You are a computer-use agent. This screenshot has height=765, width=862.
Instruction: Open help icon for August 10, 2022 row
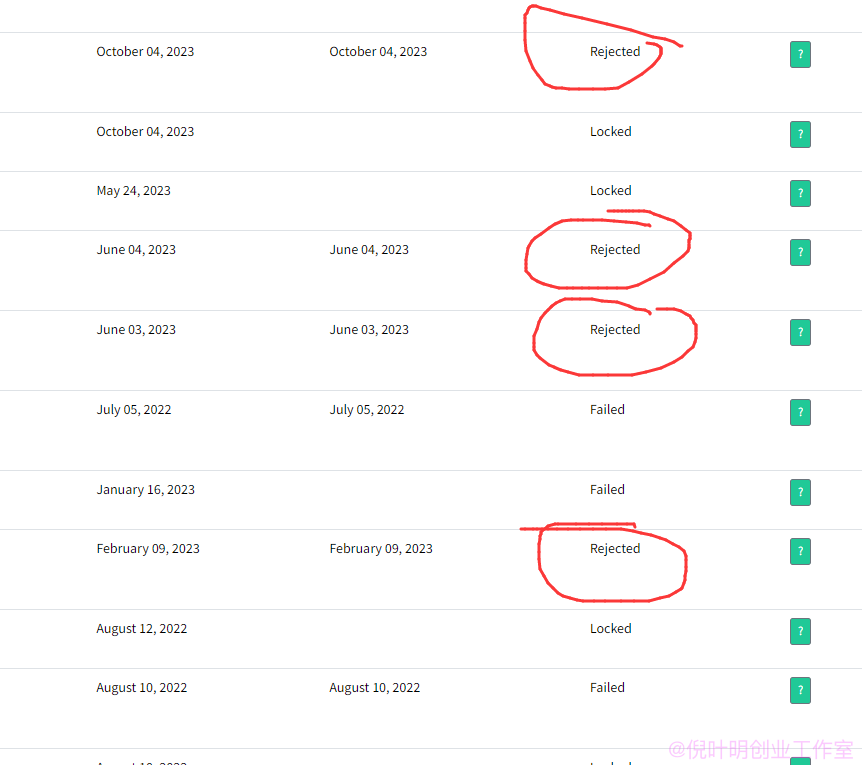tap(800, 690)
